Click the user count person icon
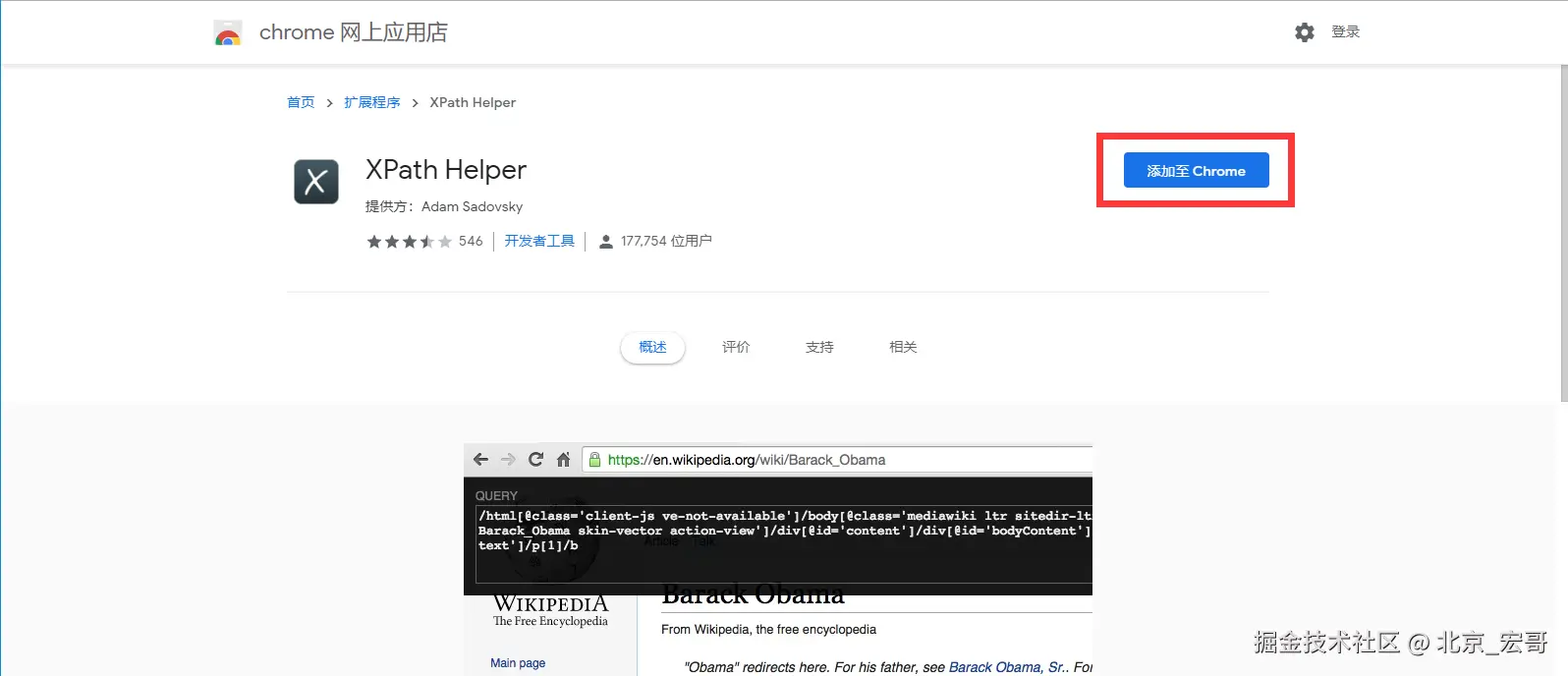The image size is (1568, 676). coord(606,242)
